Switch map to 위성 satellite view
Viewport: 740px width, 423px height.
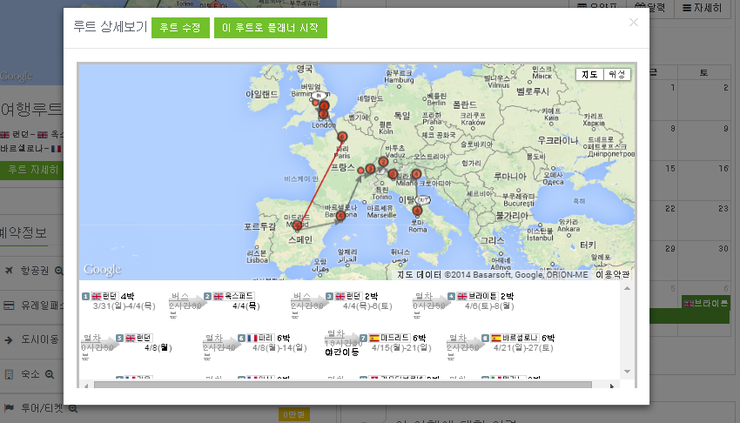point(617,75)
